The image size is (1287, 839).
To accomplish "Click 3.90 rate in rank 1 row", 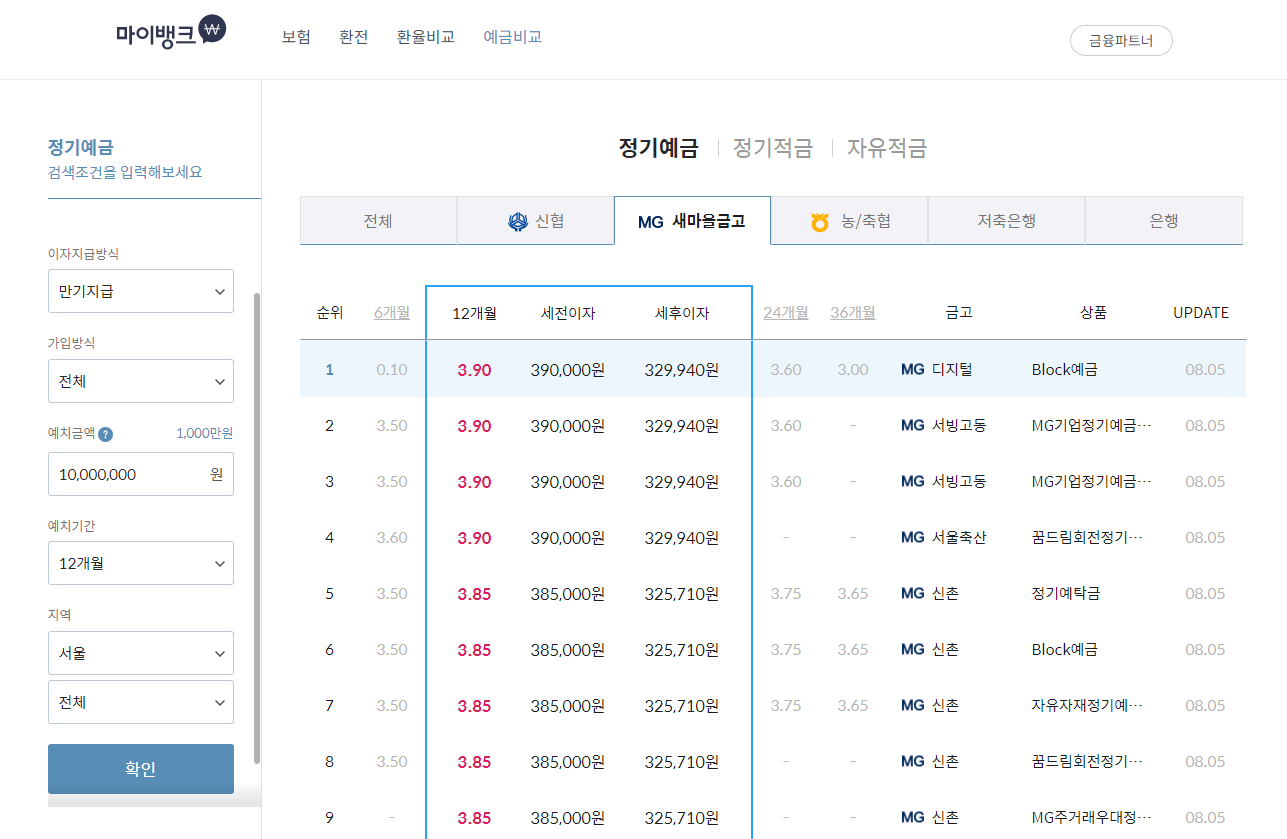I will coord(474,370).
